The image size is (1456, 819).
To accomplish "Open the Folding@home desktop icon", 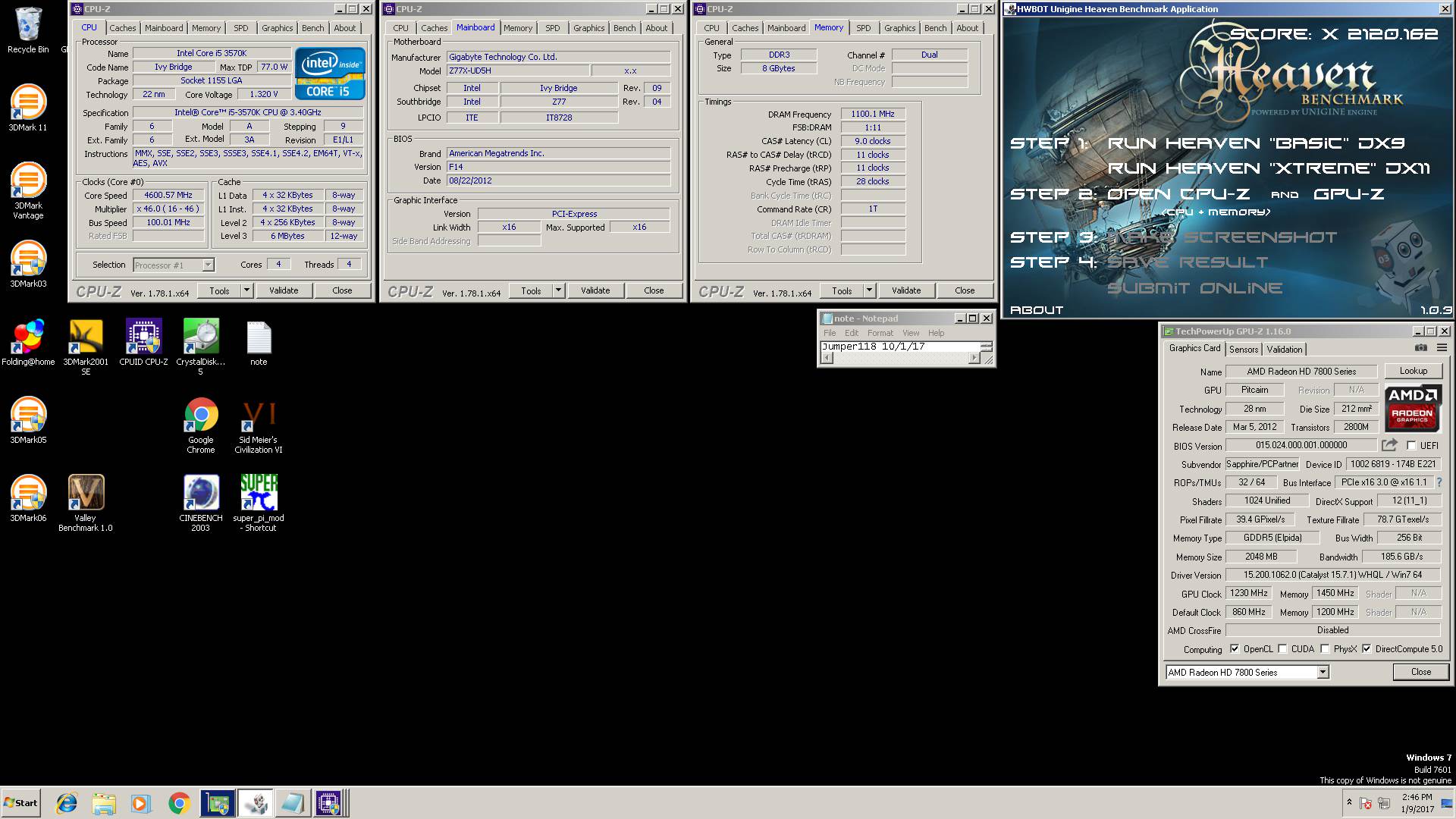I will point(28,343).
